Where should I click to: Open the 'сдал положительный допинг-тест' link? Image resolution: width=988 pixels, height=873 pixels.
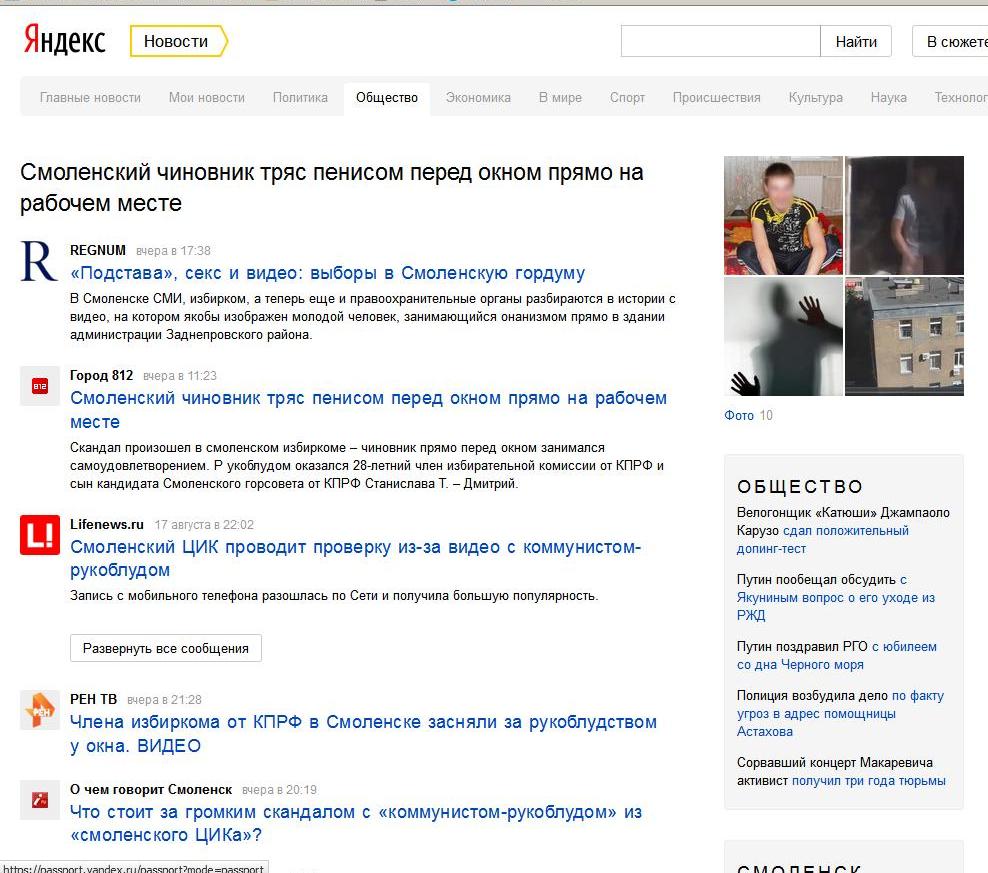tap(822, 540)
